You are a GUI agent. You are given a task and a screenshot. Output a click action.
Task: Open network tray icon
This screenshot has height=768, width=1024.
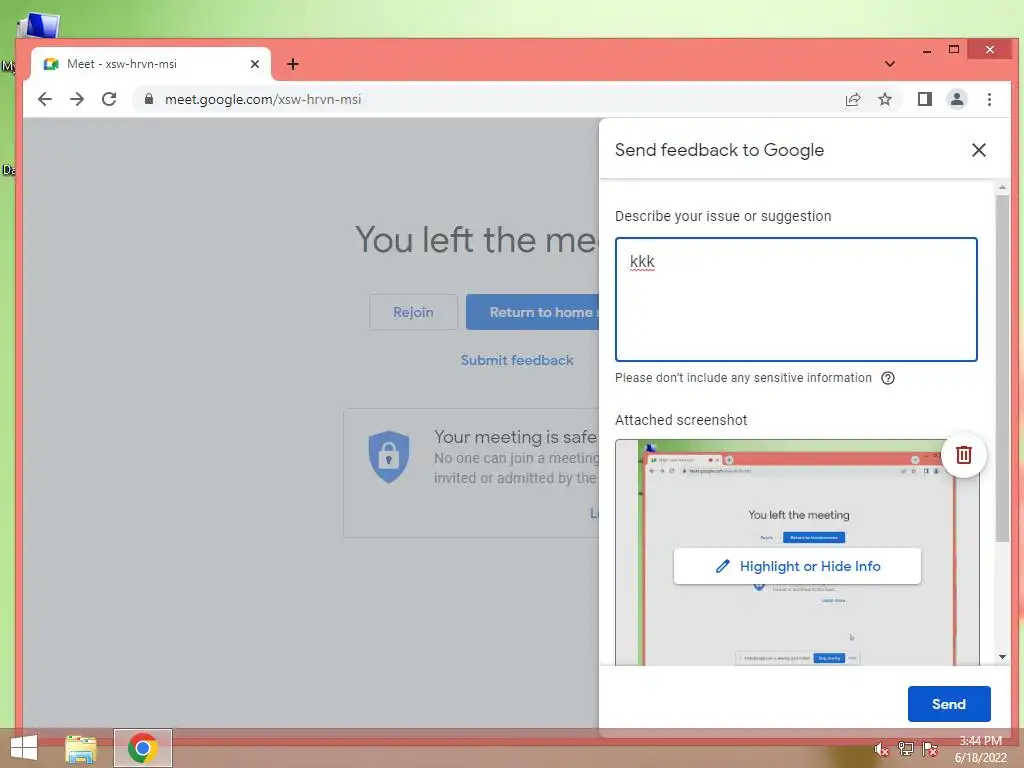click(906, 750)
